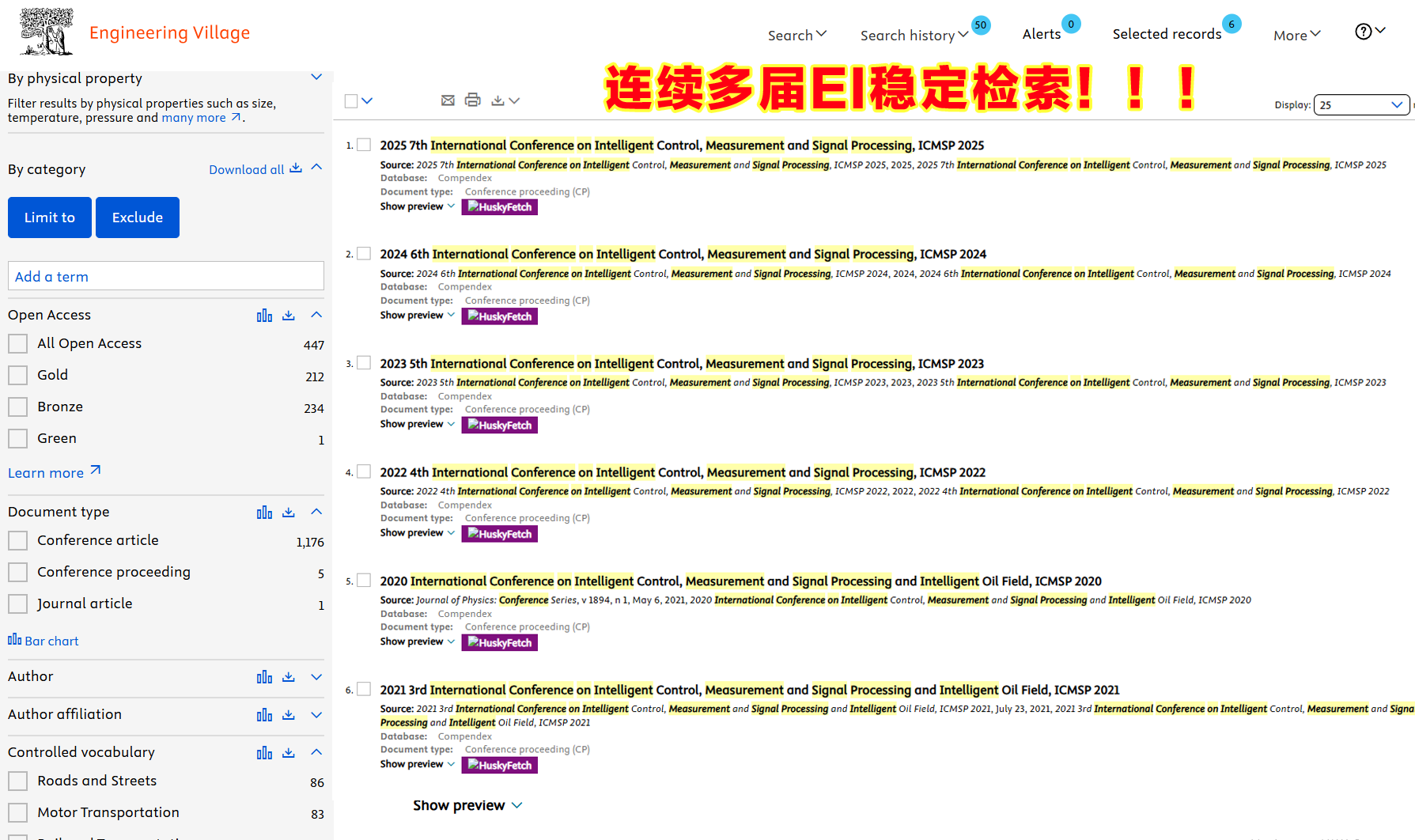
Task: Click the Exclude button
Action: pyautogui.click(x=138, y=218)
